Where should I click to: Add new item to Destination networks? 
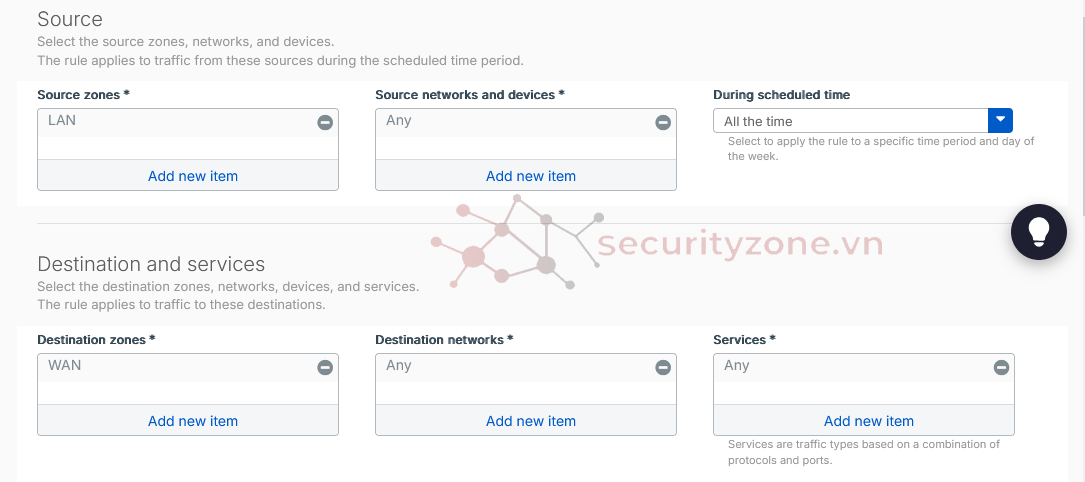pyautogui.click(x=531, y=421)
